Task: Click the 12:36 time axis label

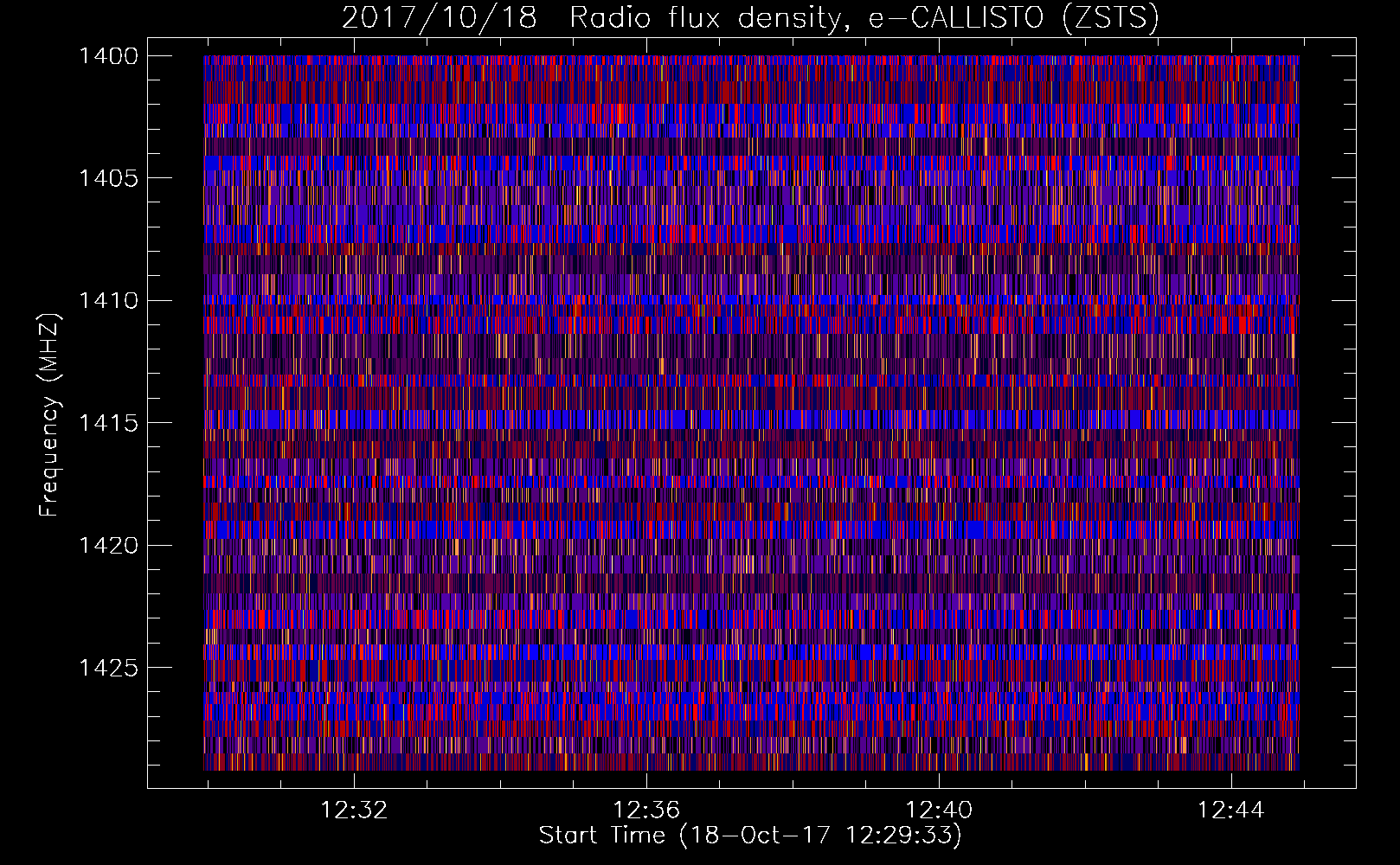Action: tap(646, 811)
